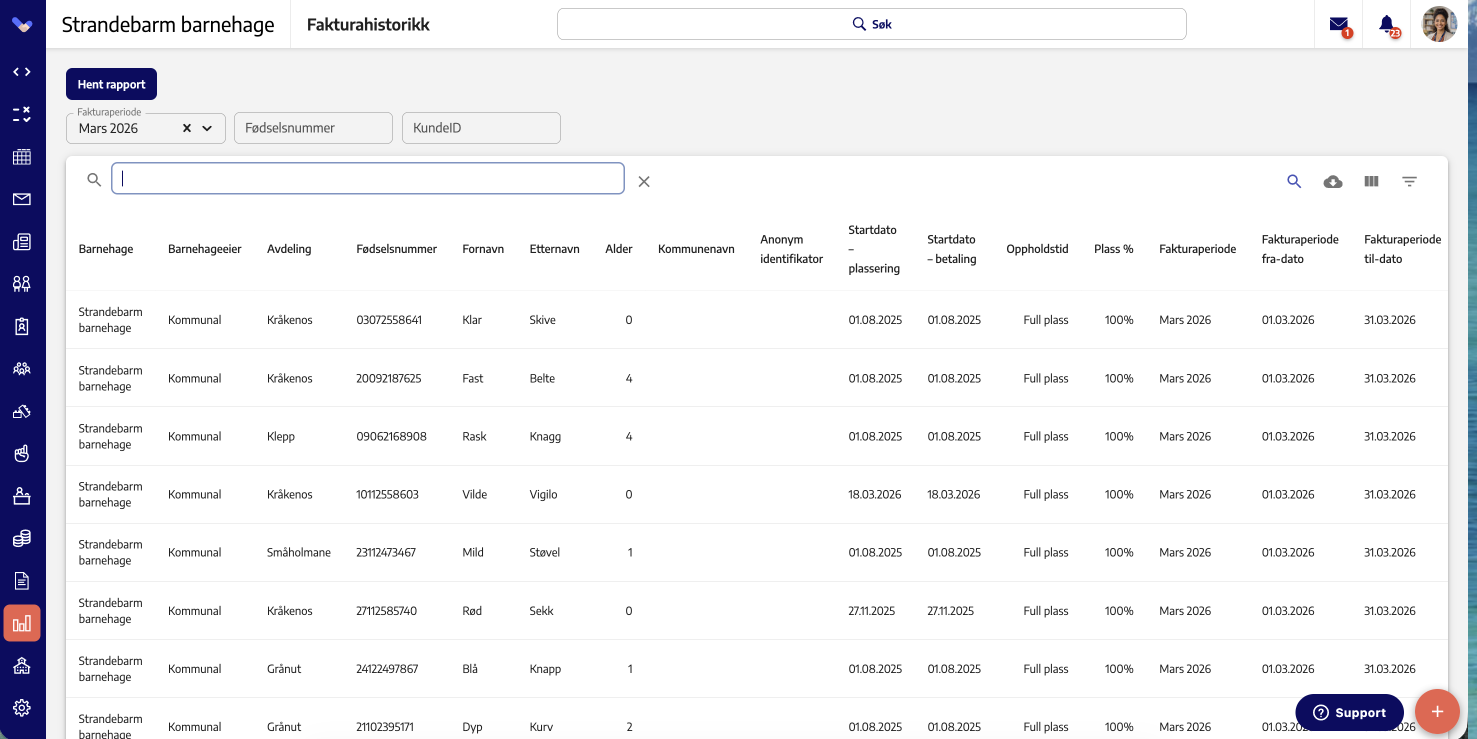Click the Fødselsnummer filter field

(313, 128)
